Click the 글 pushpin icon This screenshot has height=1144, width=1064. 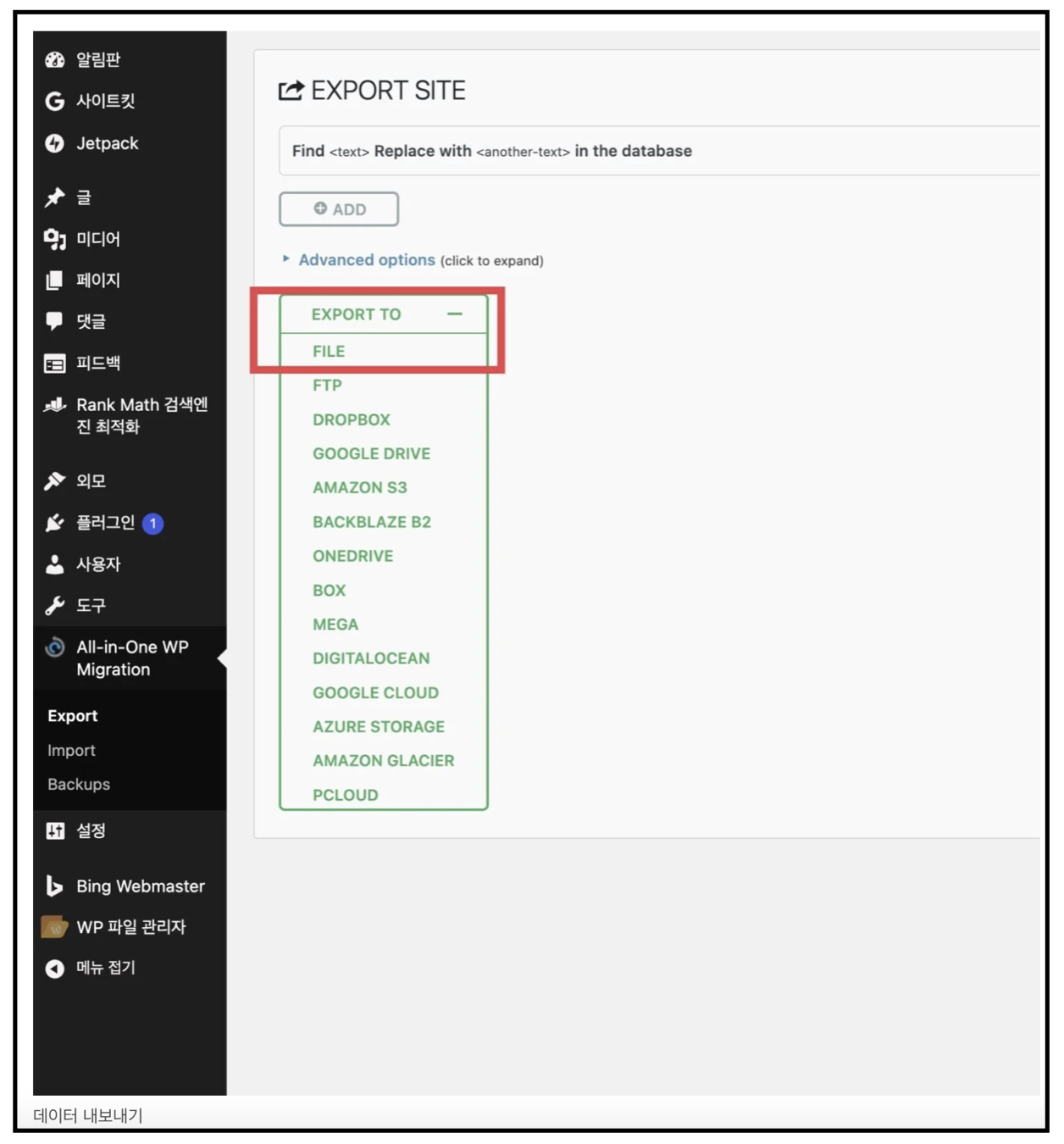coord(55,197)
